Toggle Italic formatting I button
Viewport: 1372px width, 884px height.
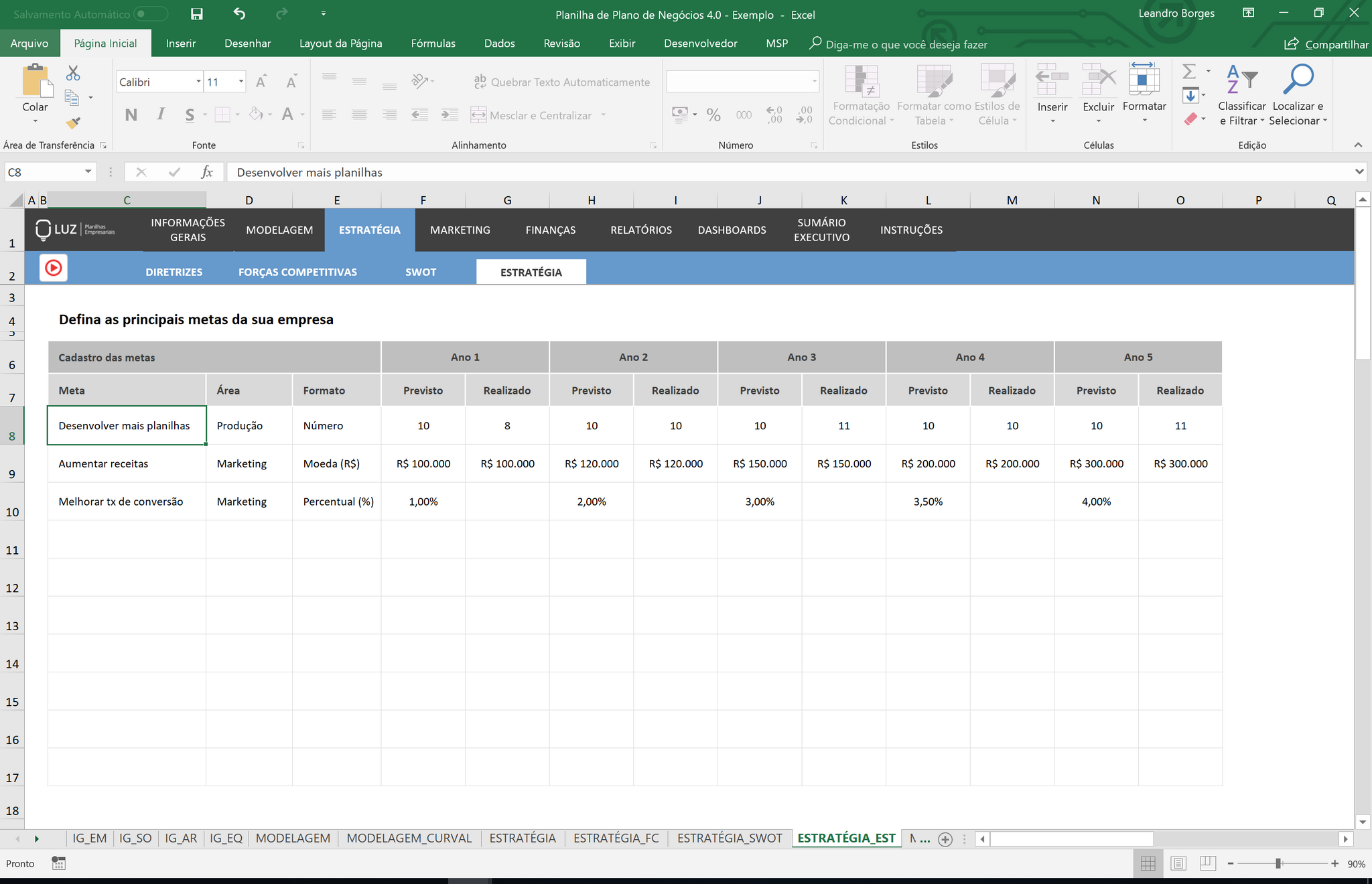pos(161,115)
